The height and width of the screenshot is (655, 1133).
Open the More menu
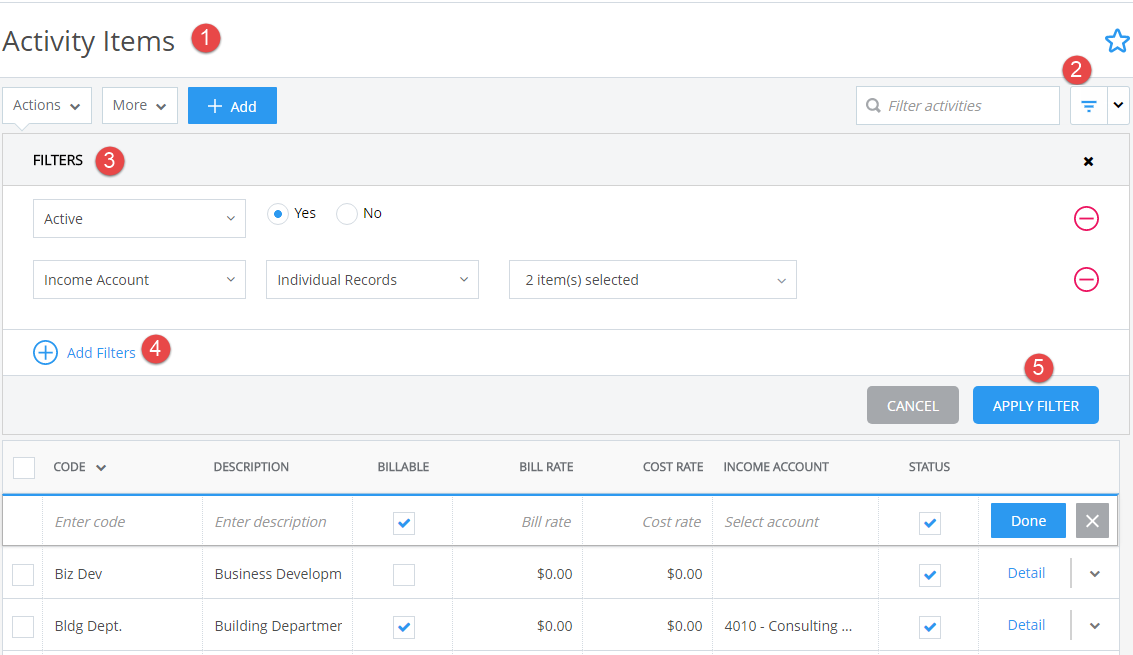click(x=139, y=105)
